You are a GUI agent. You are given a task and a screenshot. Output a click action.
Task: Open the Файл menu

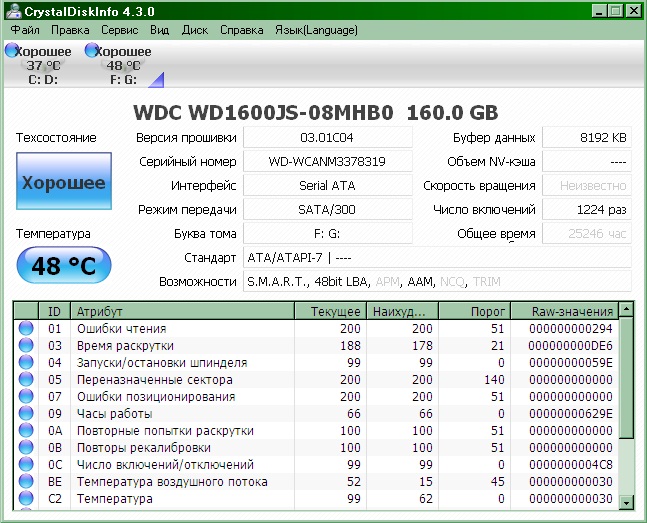tap(25, 30)
